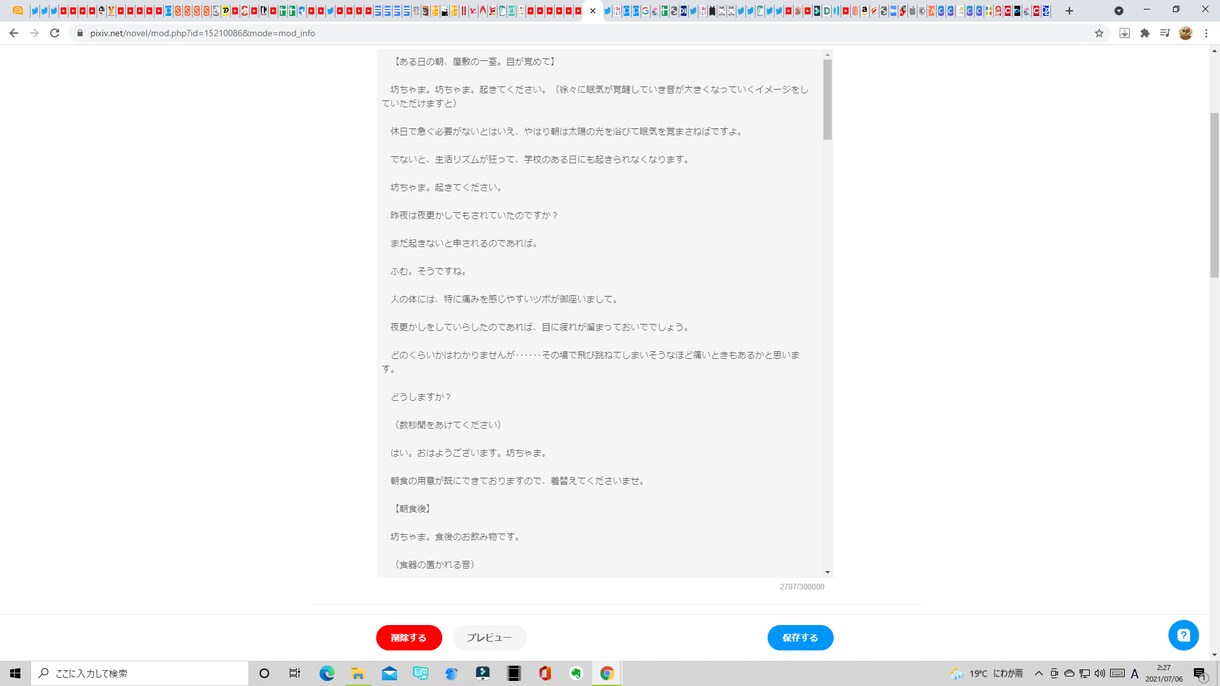Image resolution: width=1220 pixels, height=686 pixels.
Task: Click the line ふむ。そうですね。
Action: [x=429, y=271]
